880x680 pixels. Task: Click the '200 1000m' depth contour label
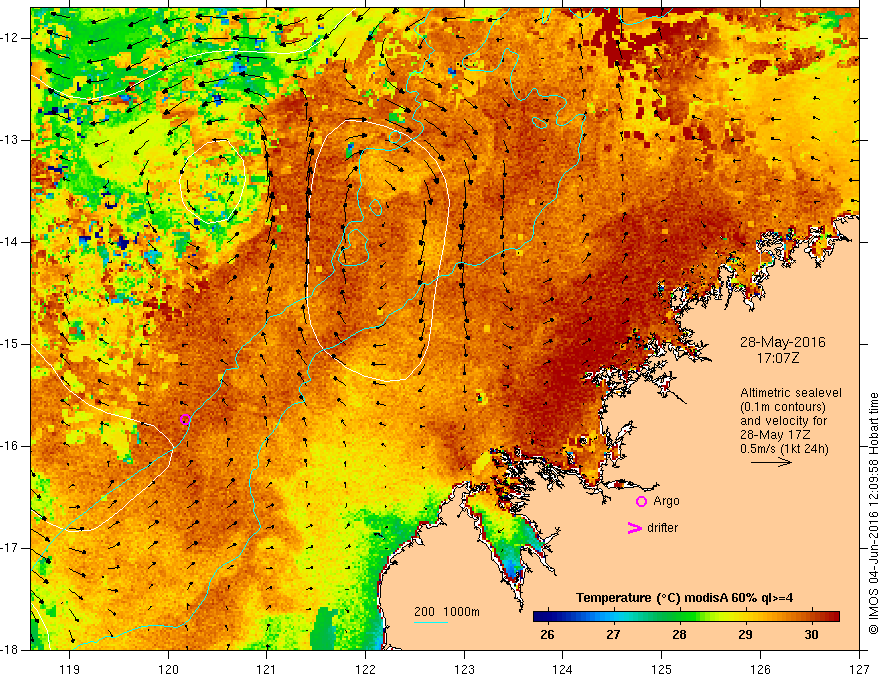[x=447, y=612]
